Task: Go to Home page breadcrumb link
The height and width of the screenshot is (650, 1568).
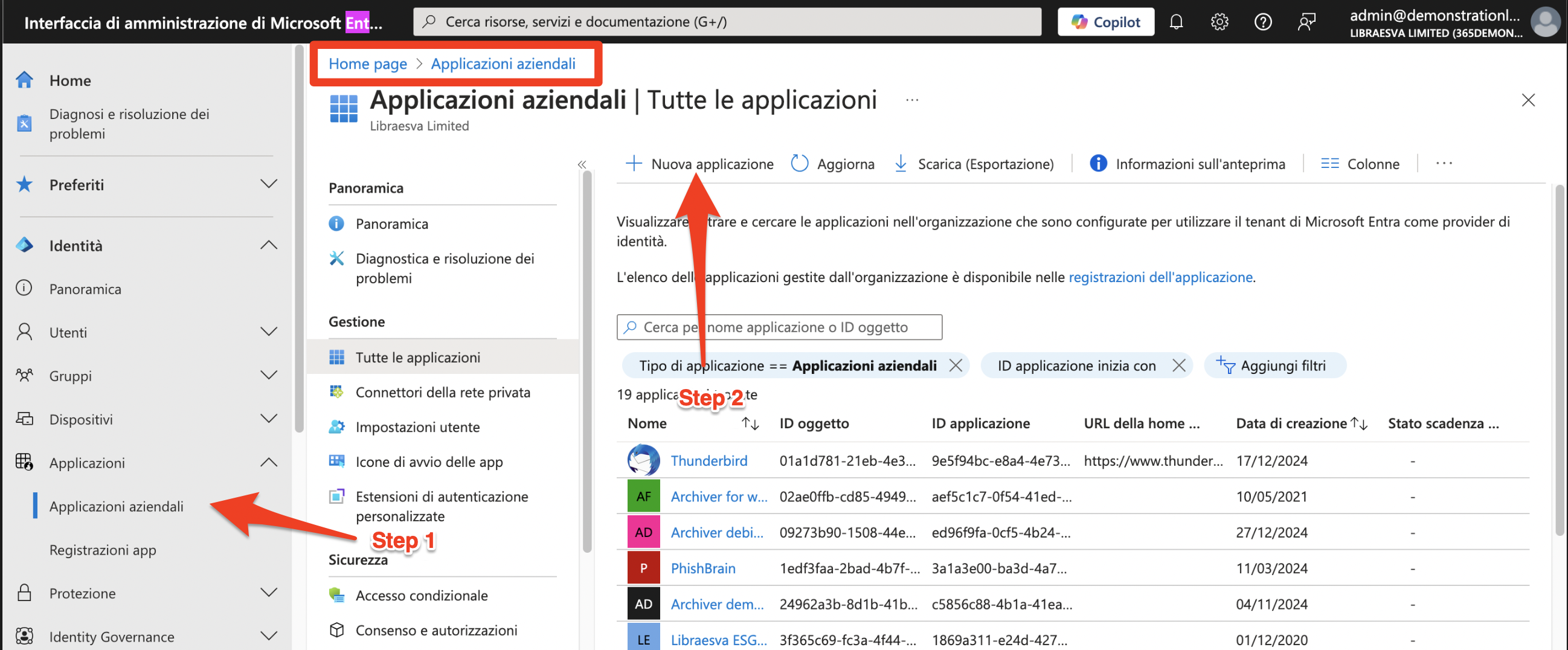Action: point(368,63)
